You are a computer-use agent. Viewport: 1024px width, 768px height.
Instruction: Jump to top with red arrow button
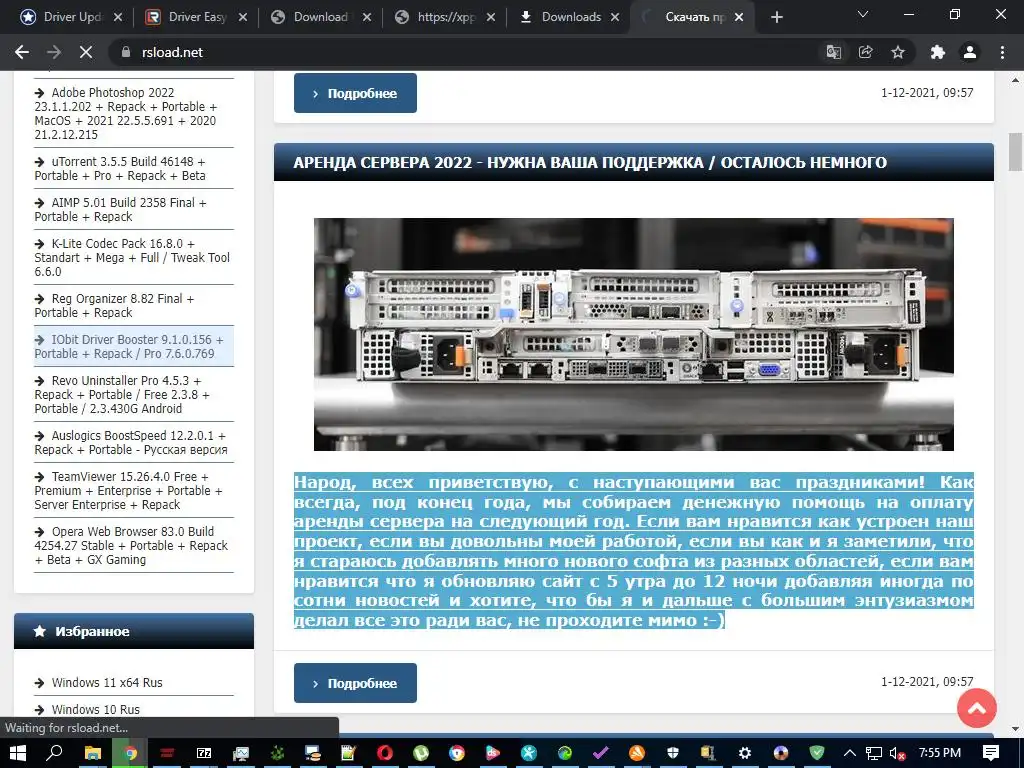click(976, 708)
